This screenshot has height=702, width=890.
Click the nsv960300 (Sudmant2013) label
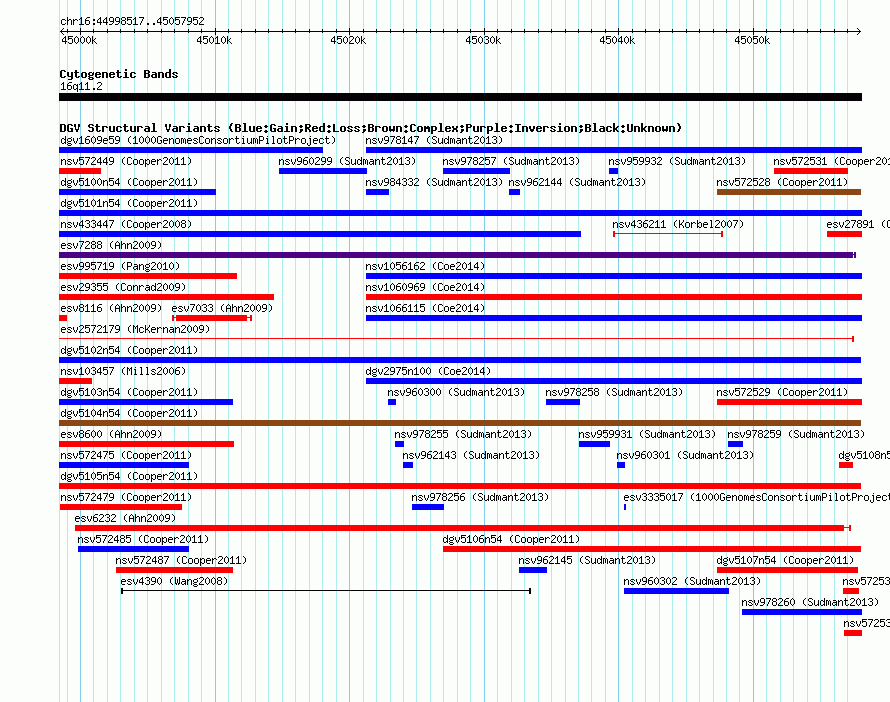(456, 392)
